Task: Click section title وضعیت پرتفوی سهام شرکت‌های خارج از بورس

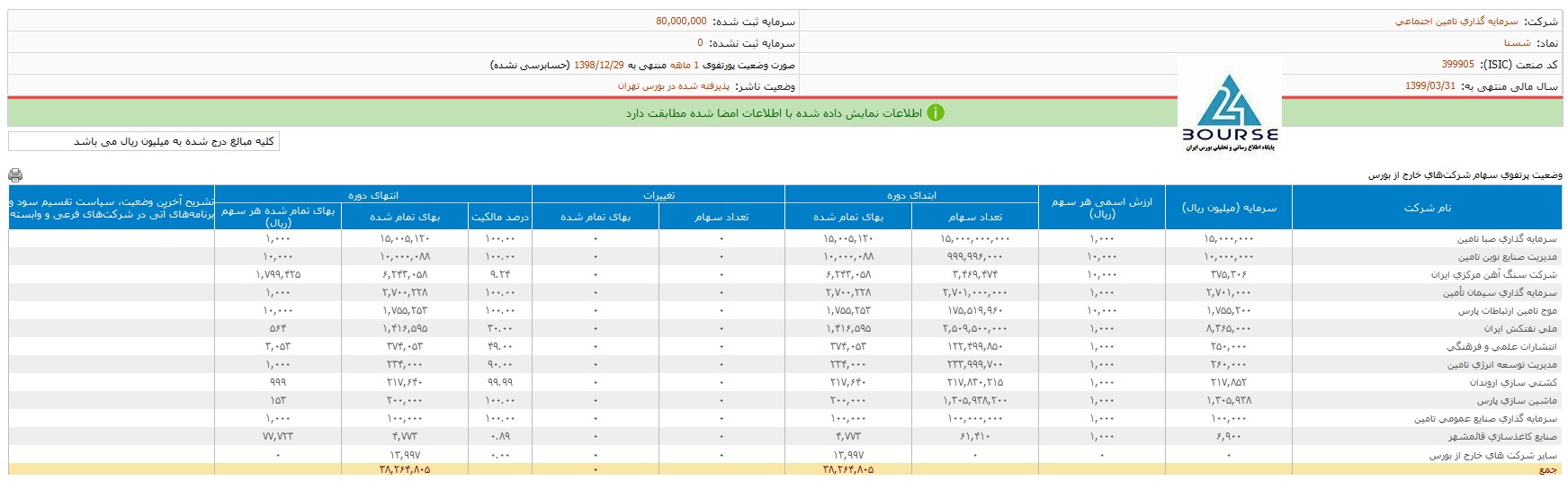Action: 1465,175
